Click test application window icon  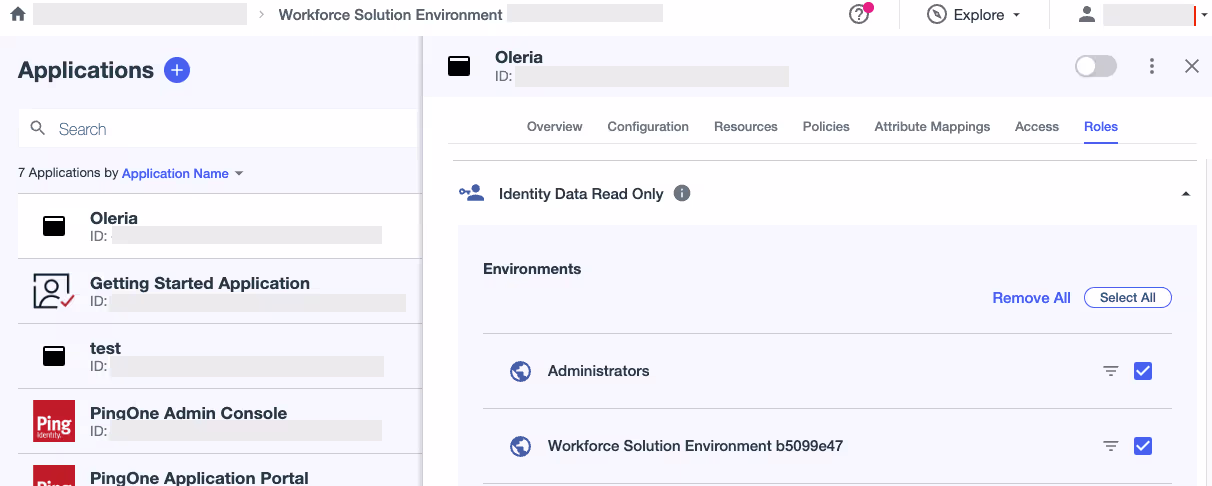[54, 356]
